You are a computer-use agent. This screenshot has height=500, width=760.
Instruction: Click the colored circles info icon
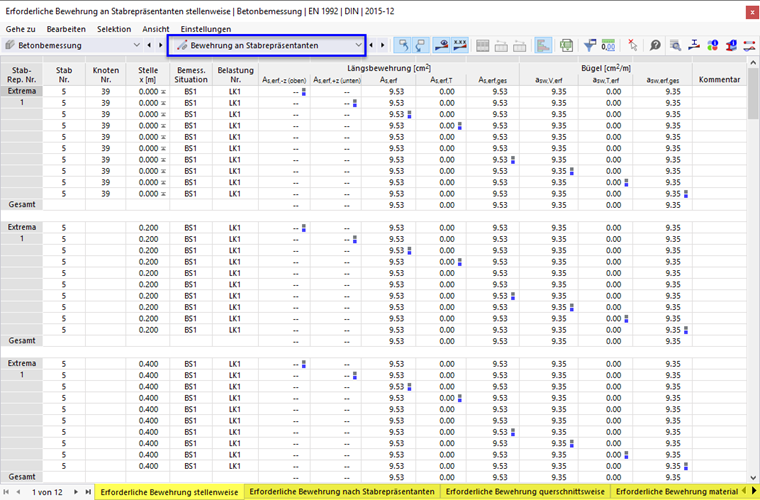point(712,46)
